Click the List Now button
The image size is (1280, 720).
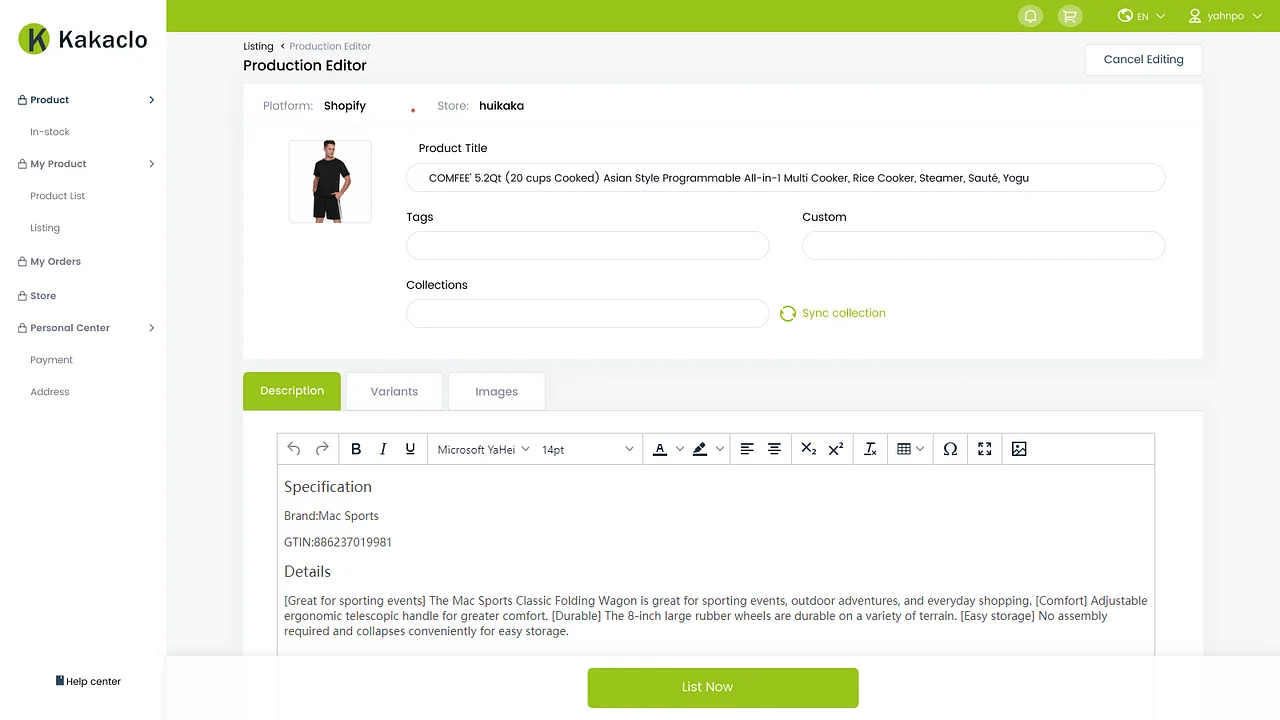pos(722,687)
